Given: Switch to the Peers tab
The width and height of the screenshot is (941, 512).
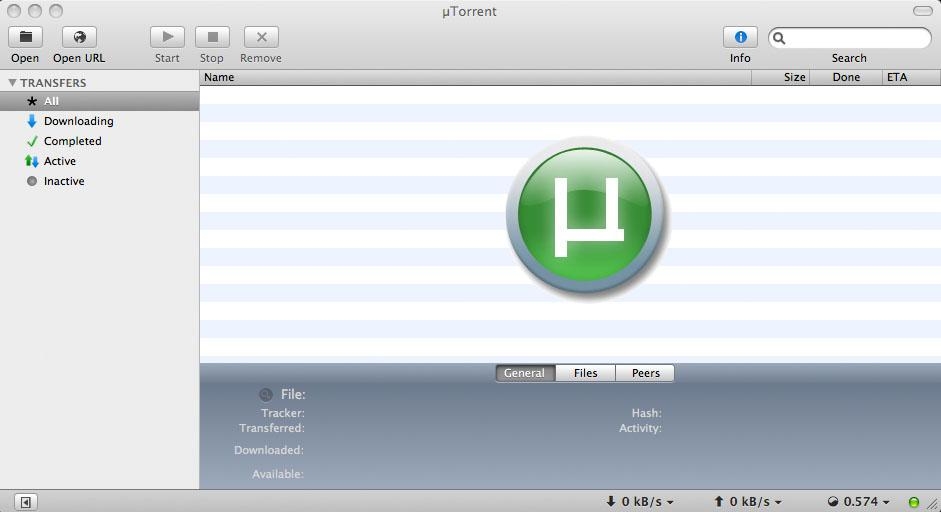Looking at the screenshot, I should (645, 373).
